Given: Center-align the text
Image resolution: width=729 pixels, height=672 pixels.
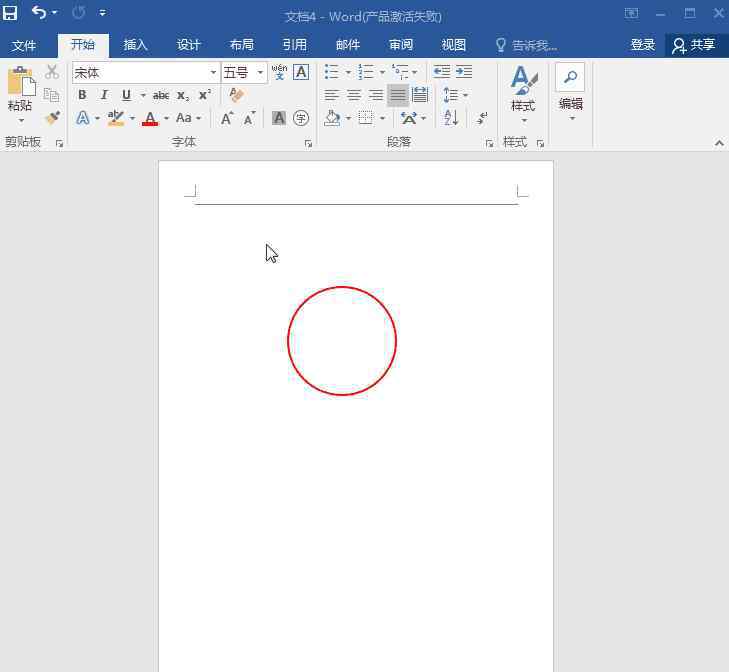Looking at the screenshot, I should click(x=354, y=95).
